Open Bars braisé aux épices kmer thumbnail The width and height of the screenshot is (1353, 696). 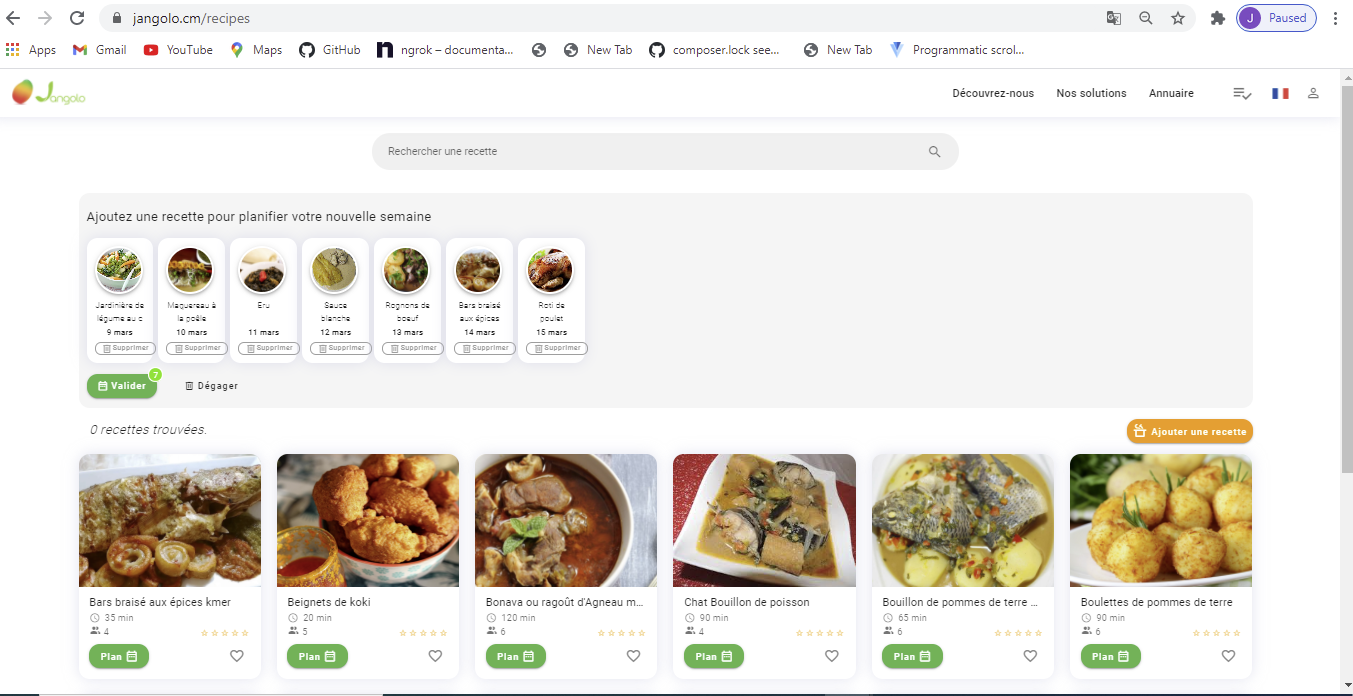[x=170, y=520]
